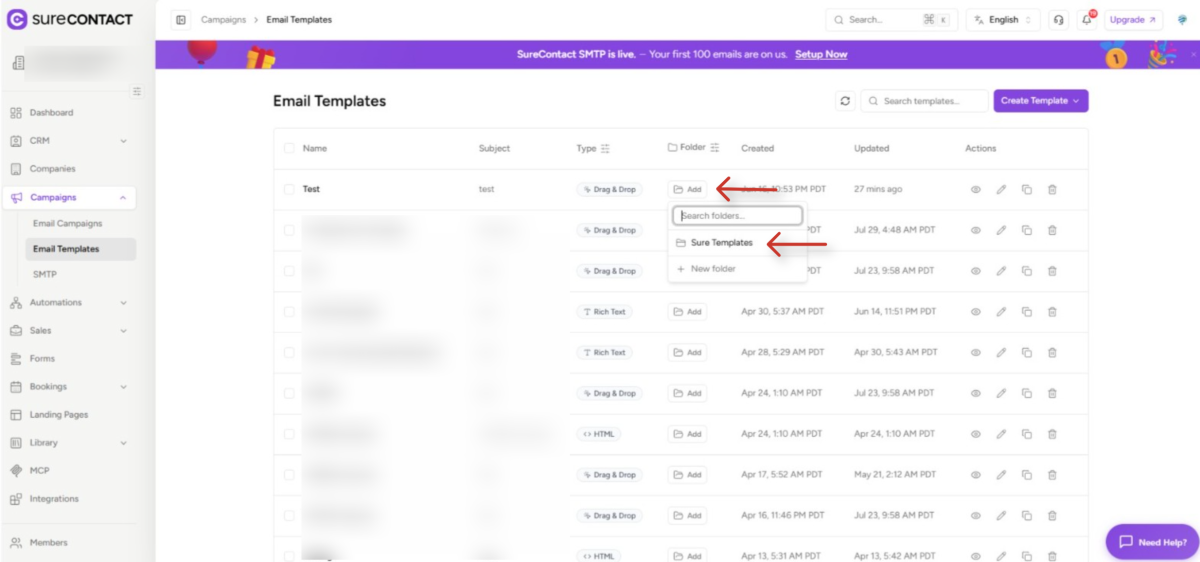1200x562 pixels.
Task: Open the notifications bell
Action: 1086,20
